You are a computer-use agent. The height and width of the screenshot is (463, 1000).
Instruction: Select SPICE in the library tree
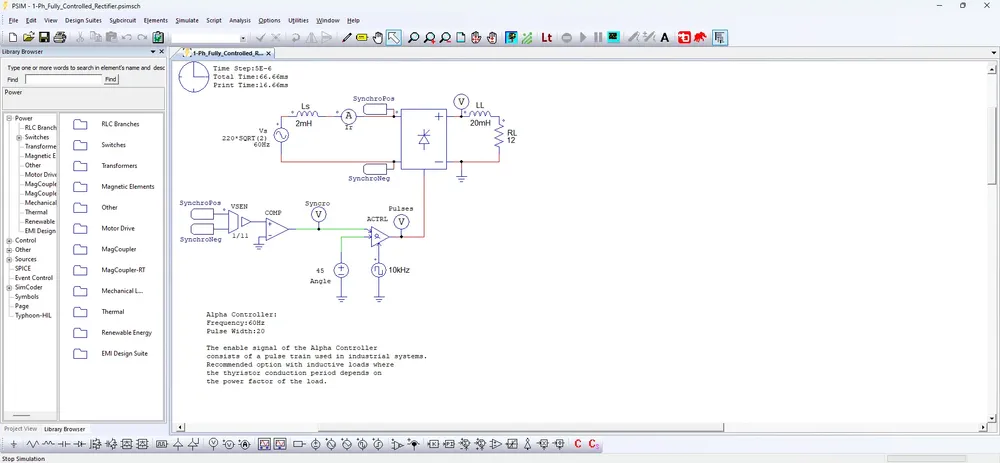(x=23, y=268)
